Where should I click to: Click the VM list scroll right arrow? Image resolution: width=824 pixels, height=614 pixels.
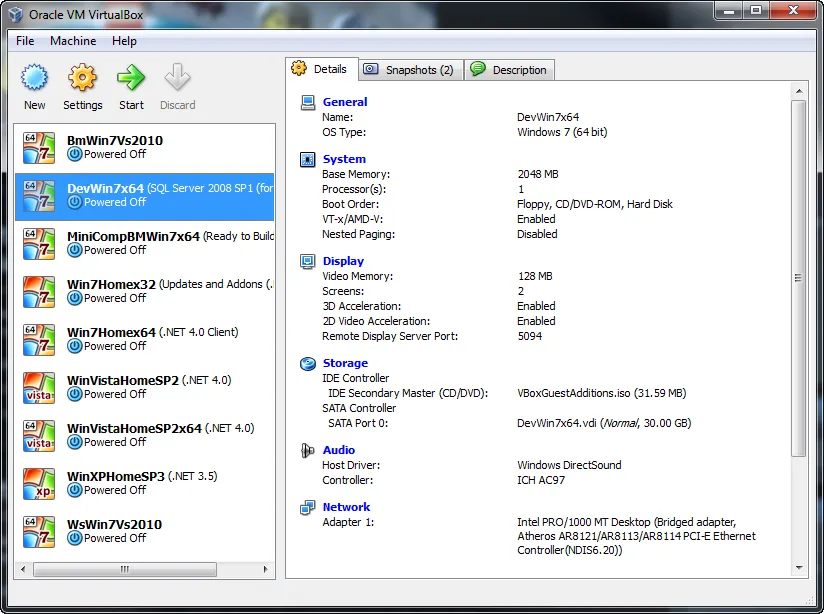pyautogui.click(x=265, y=569)
